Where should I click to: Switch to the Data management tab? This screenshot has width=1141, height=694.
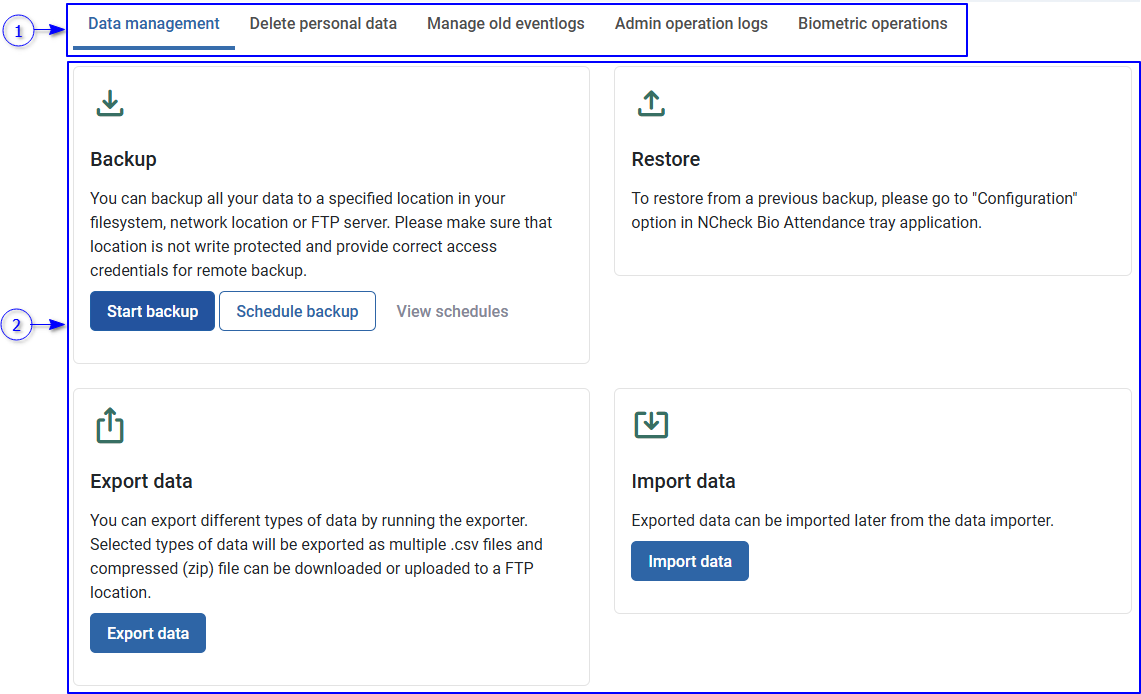[154, 24]
